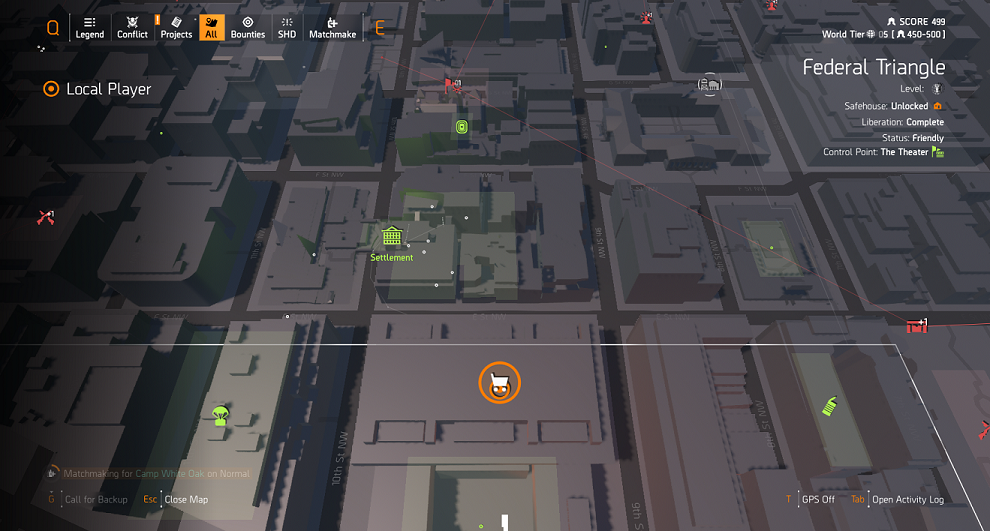Toggle GPS Off

pyautogui.click(x=818, y=499)
